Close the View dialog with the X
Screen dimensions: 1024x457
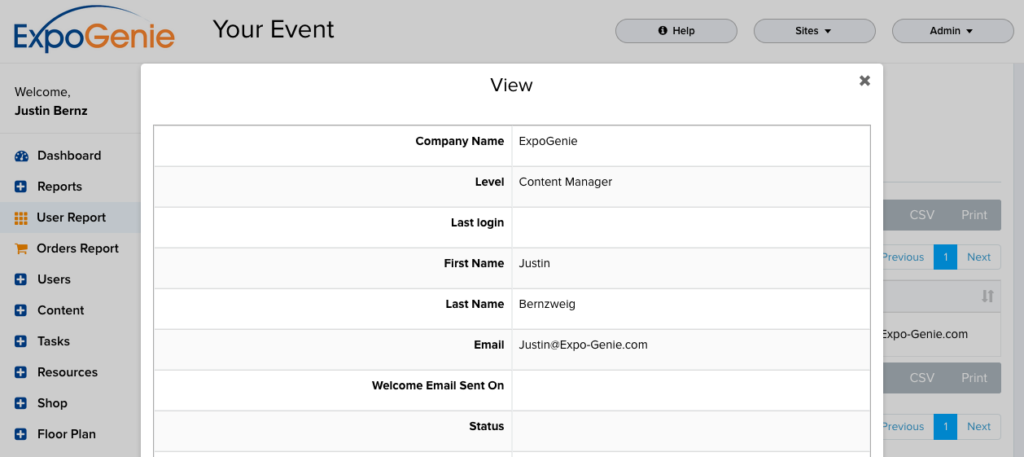pos(864,81)
